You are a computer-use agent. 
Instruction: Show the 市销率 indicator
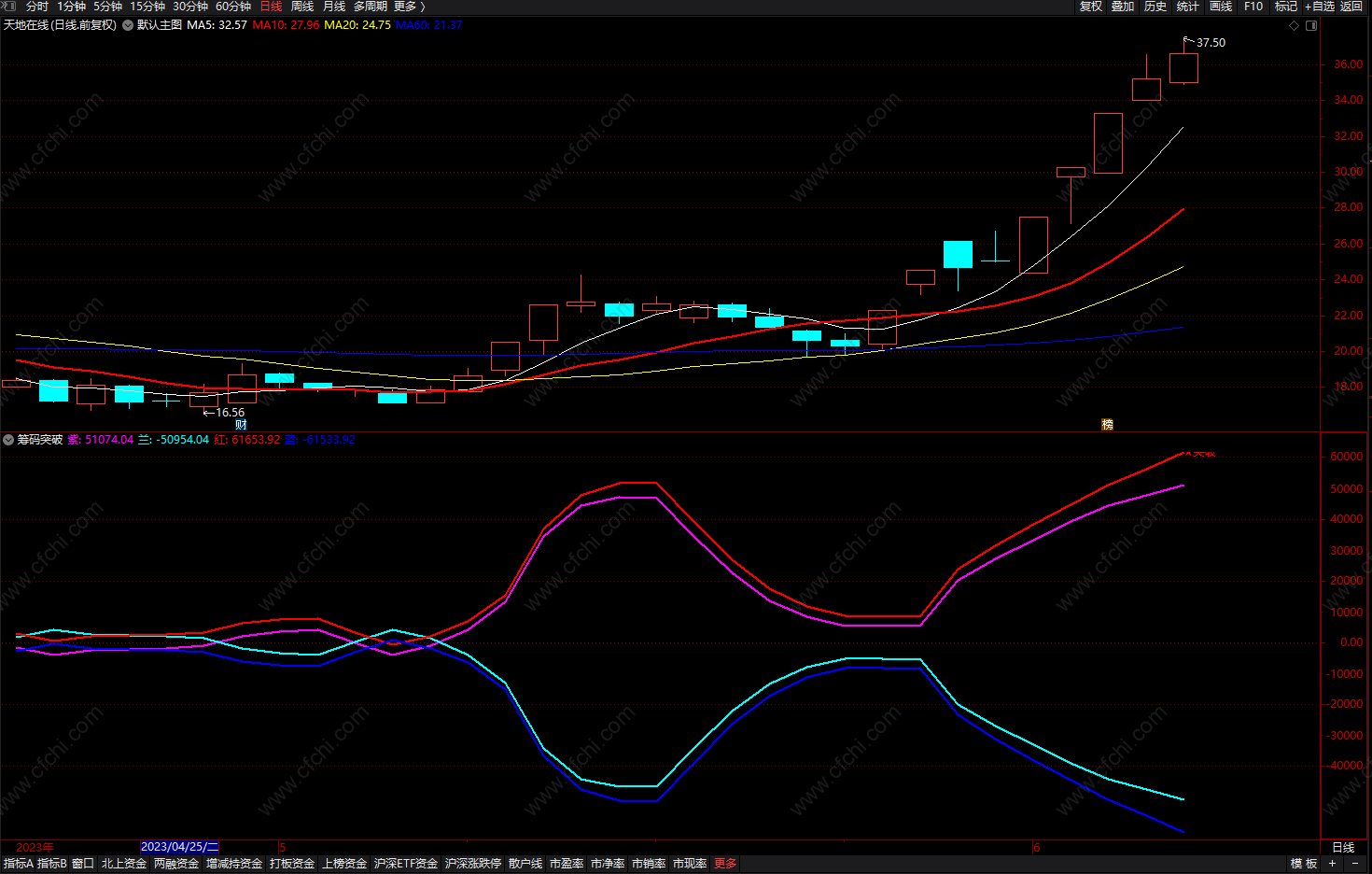[x=649, y=864]
